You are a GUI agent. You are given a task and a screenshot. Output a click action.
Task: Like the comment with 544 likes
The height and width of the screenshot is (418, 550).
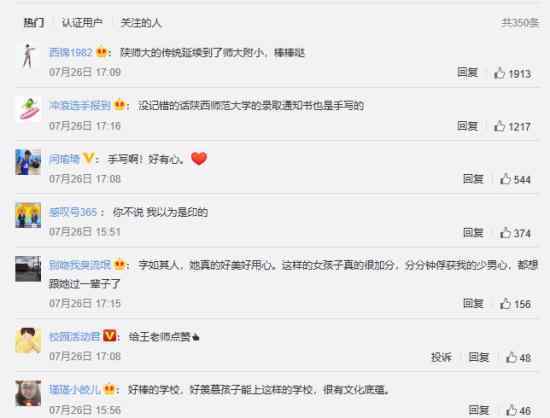(x=505, y=179)
